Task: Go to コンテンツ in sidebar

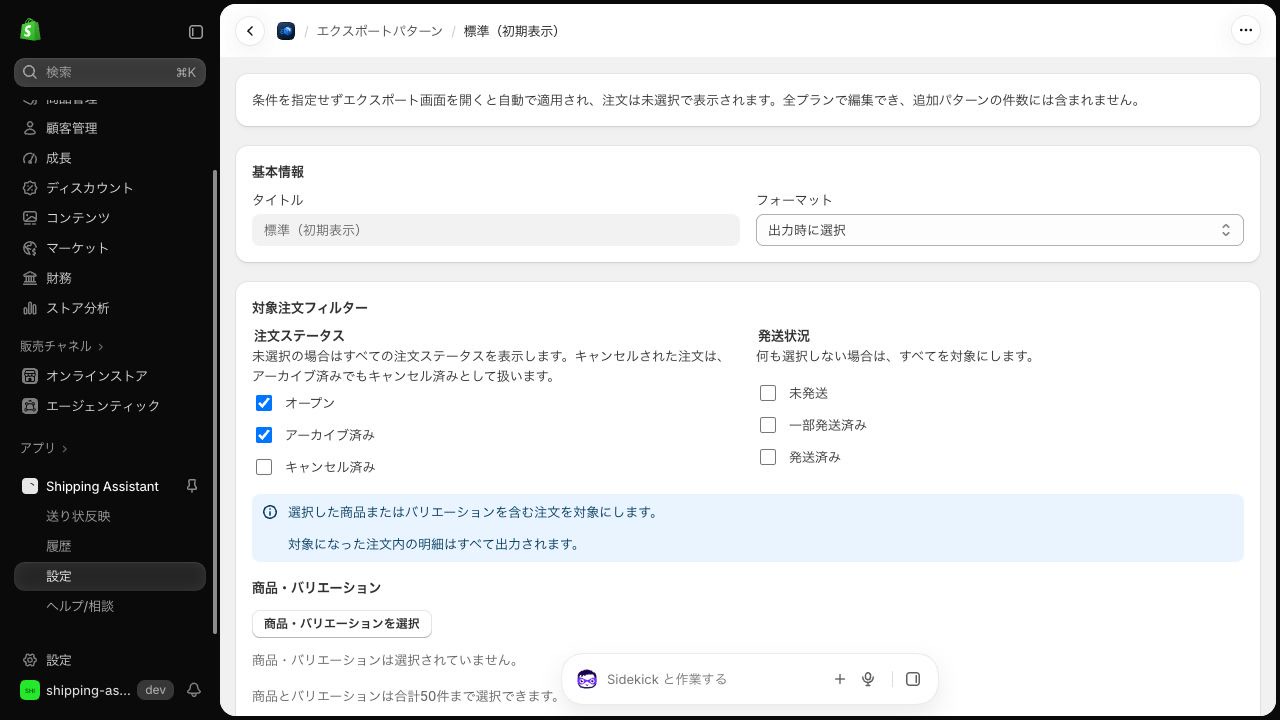Action: click(110, 218)
